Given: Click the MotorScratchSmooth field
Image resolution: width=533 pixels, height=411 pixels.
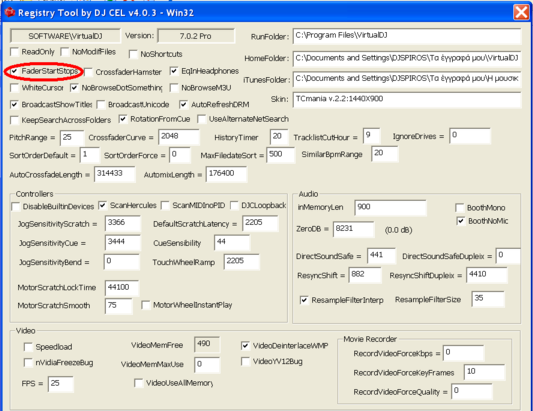Looking at the screenshot, I should [x=119, y=306].
